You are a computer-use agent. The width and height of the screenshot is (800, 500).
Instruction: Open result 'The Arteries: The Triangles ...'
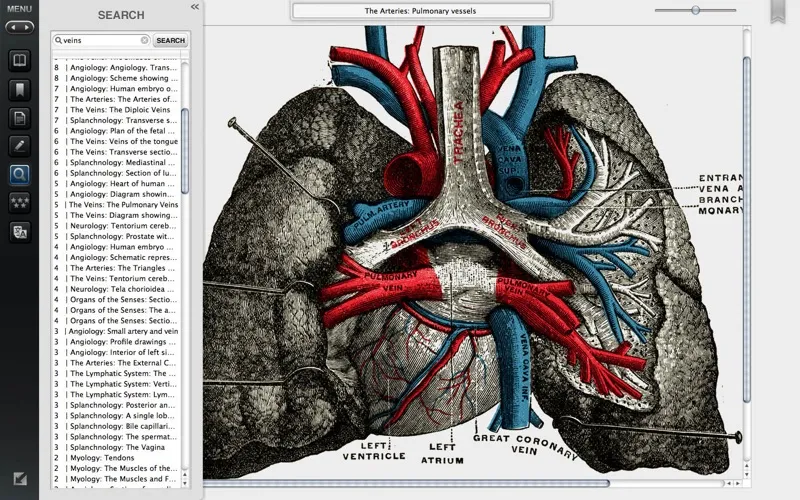pyautogui.click(x=116, y=268)
